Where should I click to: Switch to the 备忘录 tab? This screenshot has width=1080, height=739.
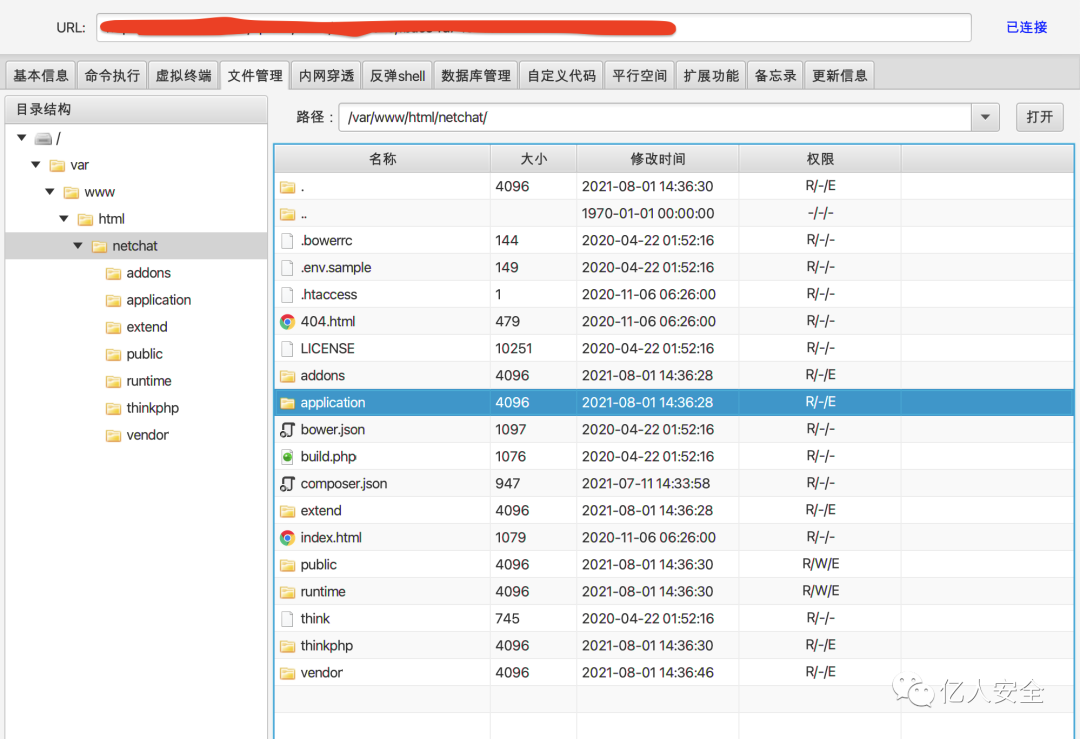point(776,76)
